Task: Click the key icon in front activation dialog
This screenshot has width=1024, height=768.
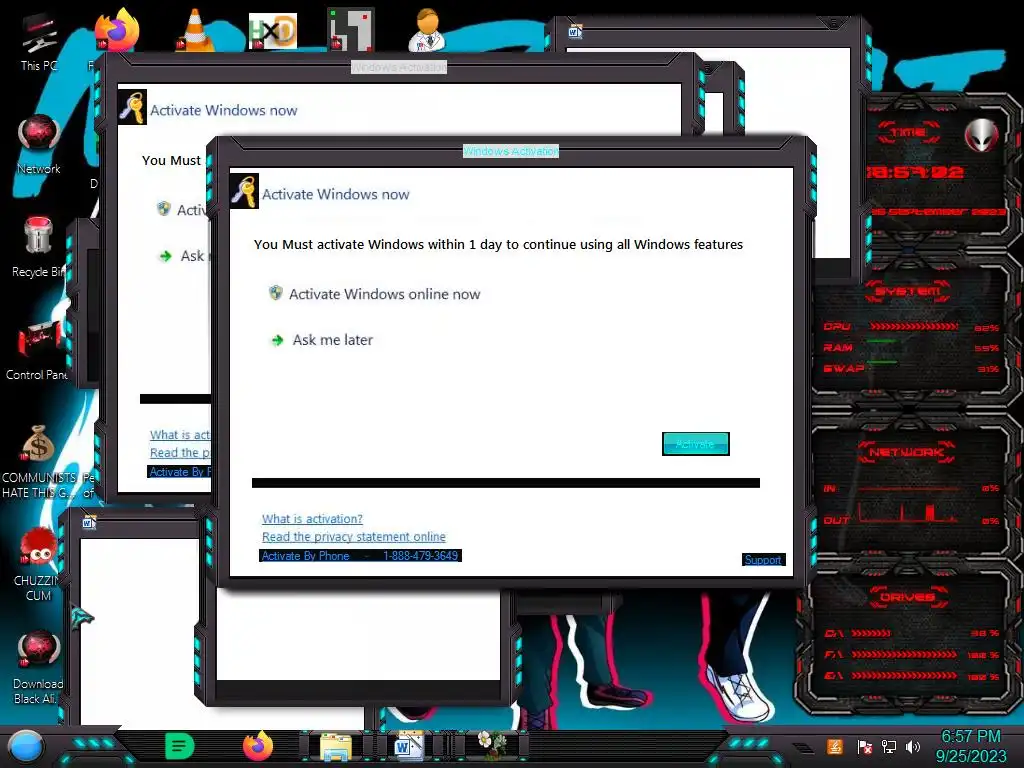Action: pos(244,191)
